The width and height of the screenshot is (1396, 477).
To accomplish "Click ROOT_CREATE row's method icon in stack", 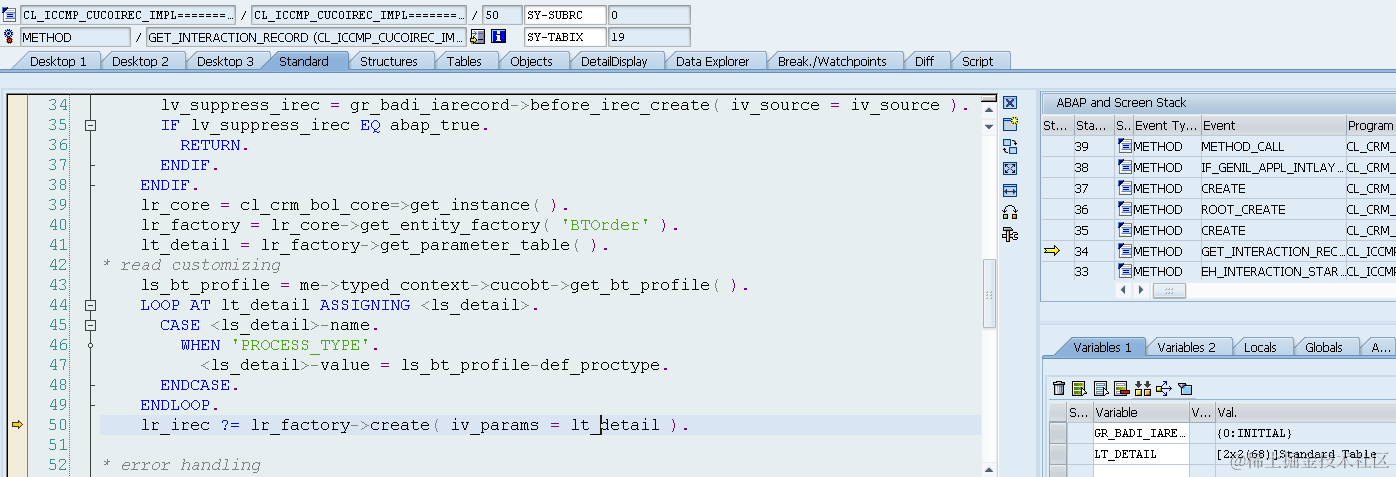I will pos(1125,209).
